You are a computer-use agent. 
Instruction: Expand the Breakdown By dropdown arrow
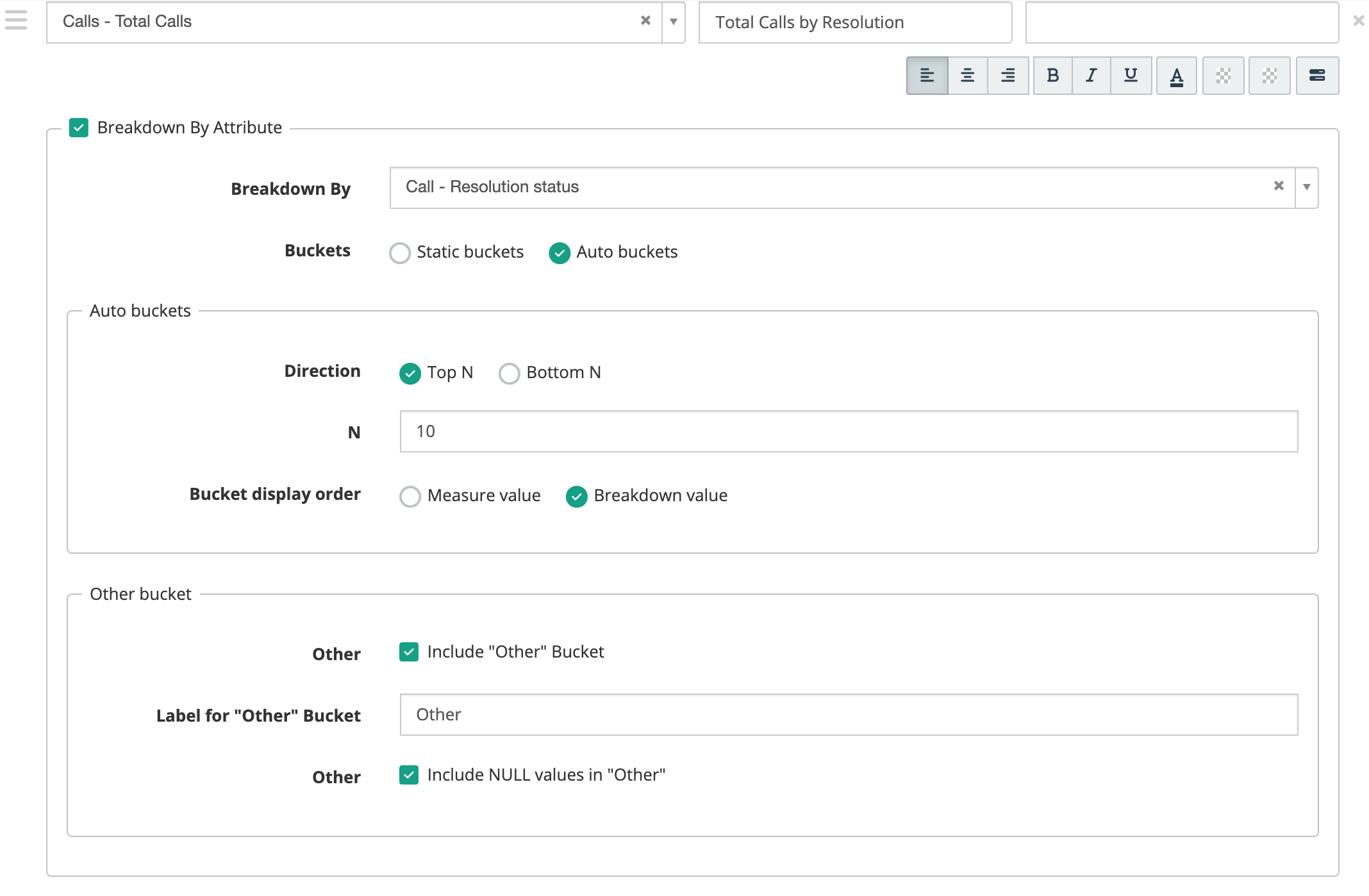[x=1306, y=187]
